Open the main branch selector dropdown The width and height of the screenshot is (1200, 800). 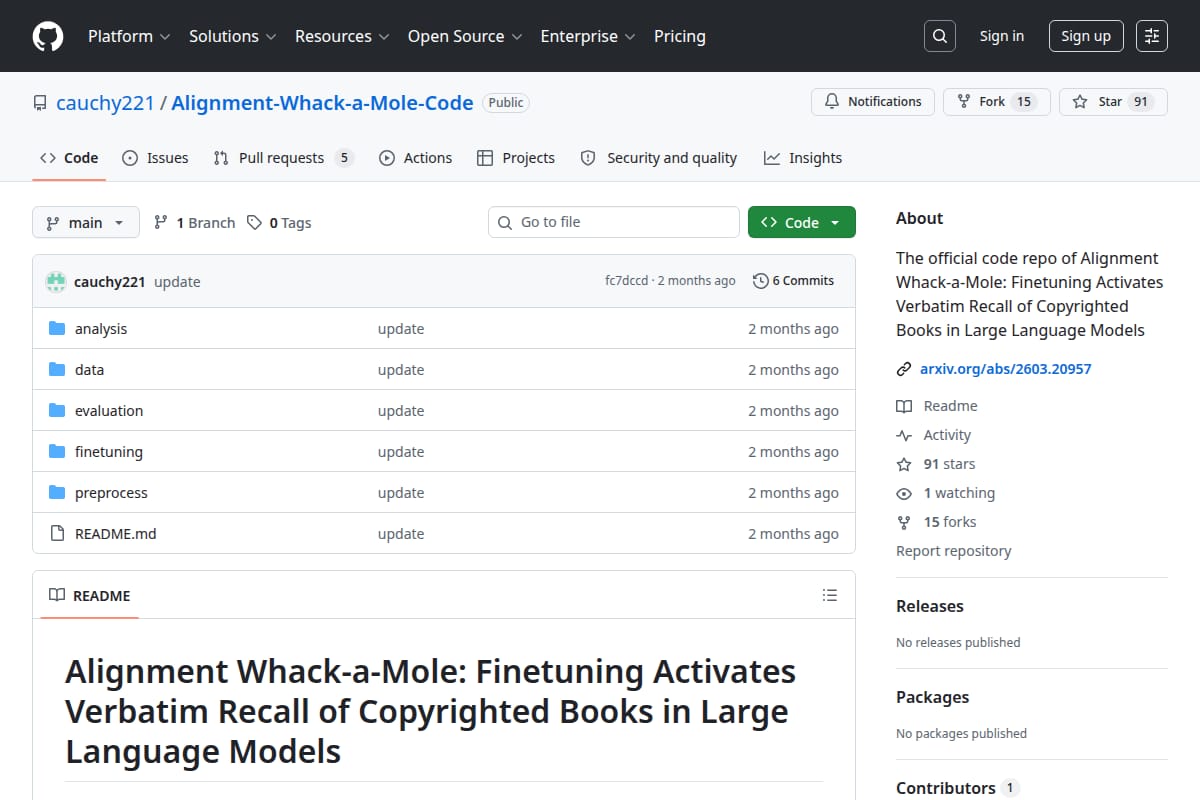click(85, 223)
